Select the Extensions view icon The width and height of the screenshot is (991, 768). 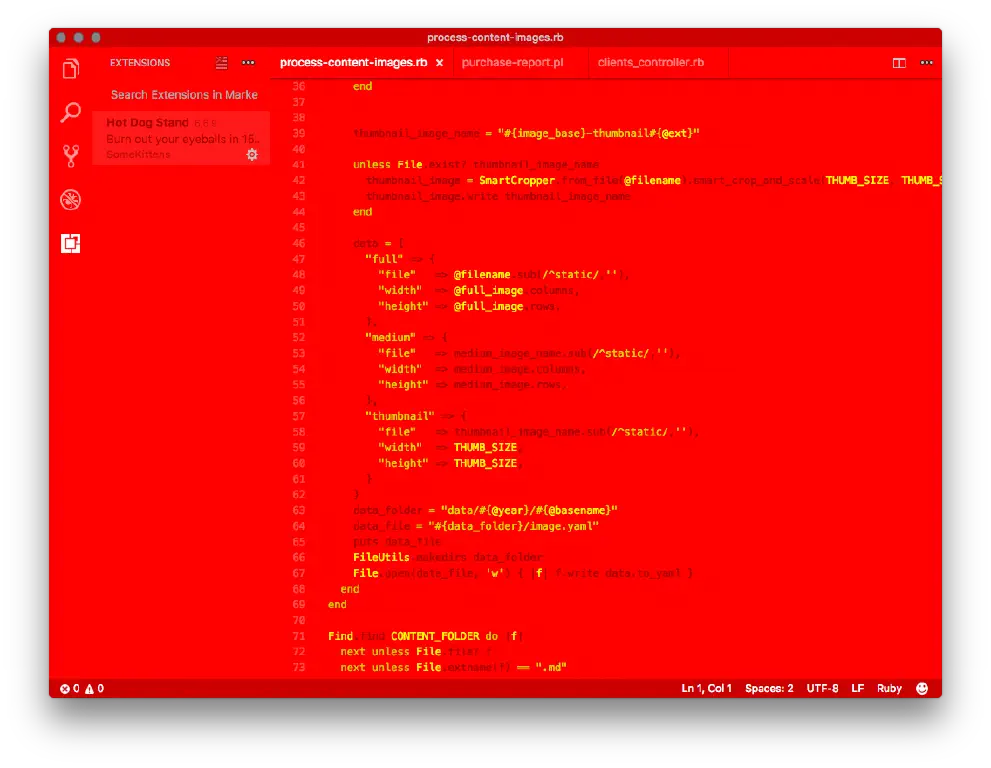[x=71, y=243]
